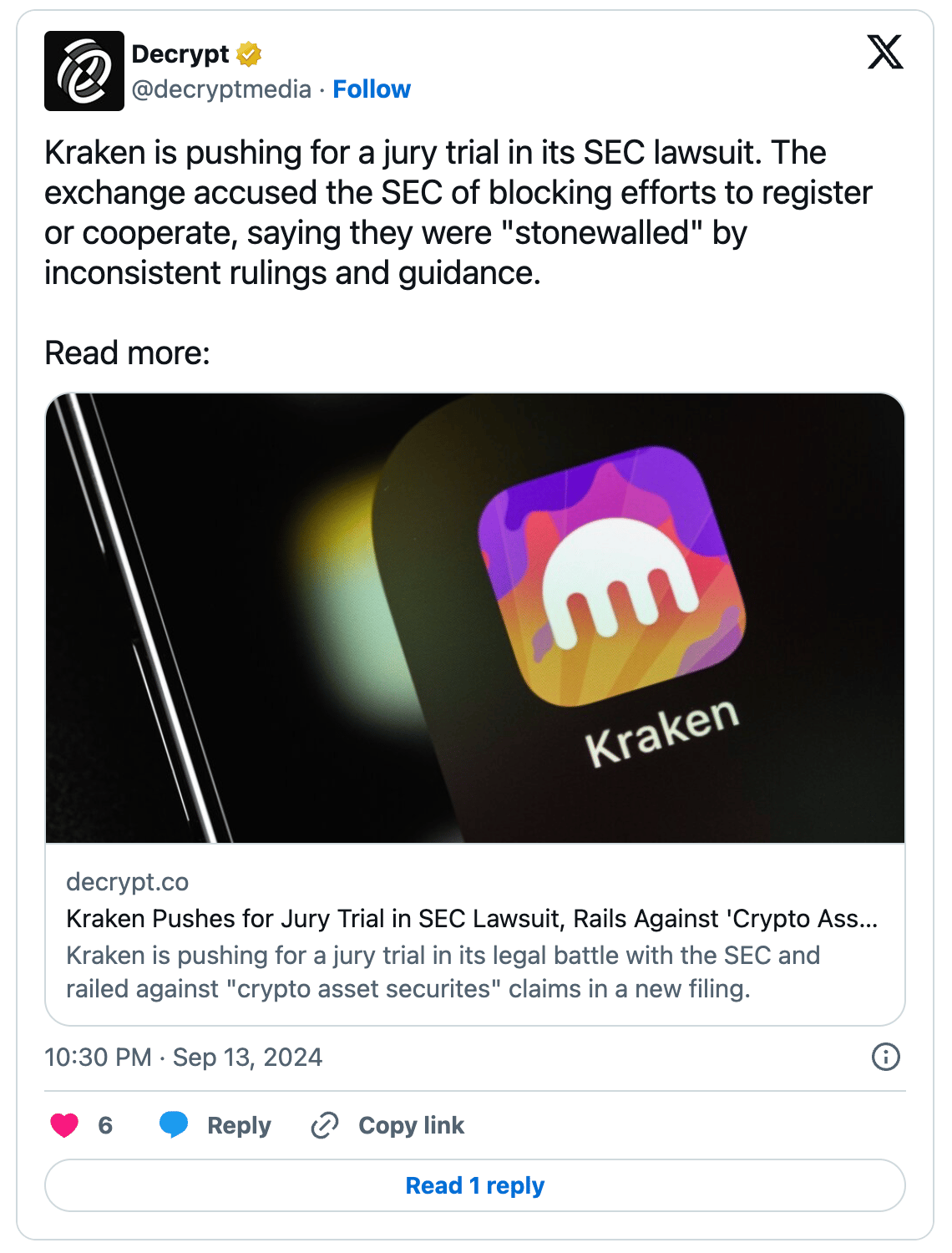952x1253 pixels.
Task: Open the 'Kraken Pushes for Jury Trial' headline
Action: coord(472,919)
